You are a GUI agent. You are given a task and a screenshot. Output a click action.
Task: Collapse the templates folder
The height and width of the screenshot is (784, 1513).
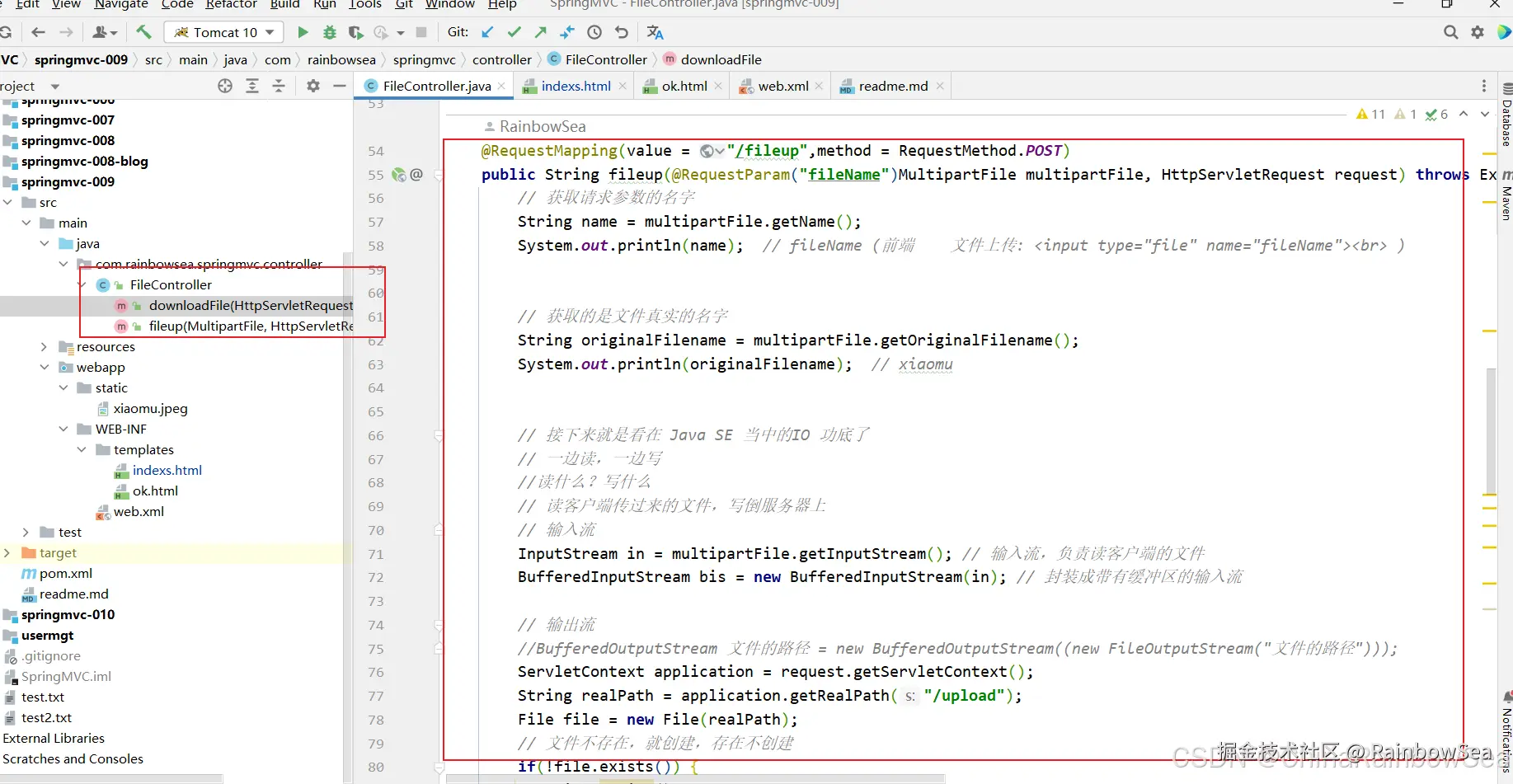[x=82, y=449]
